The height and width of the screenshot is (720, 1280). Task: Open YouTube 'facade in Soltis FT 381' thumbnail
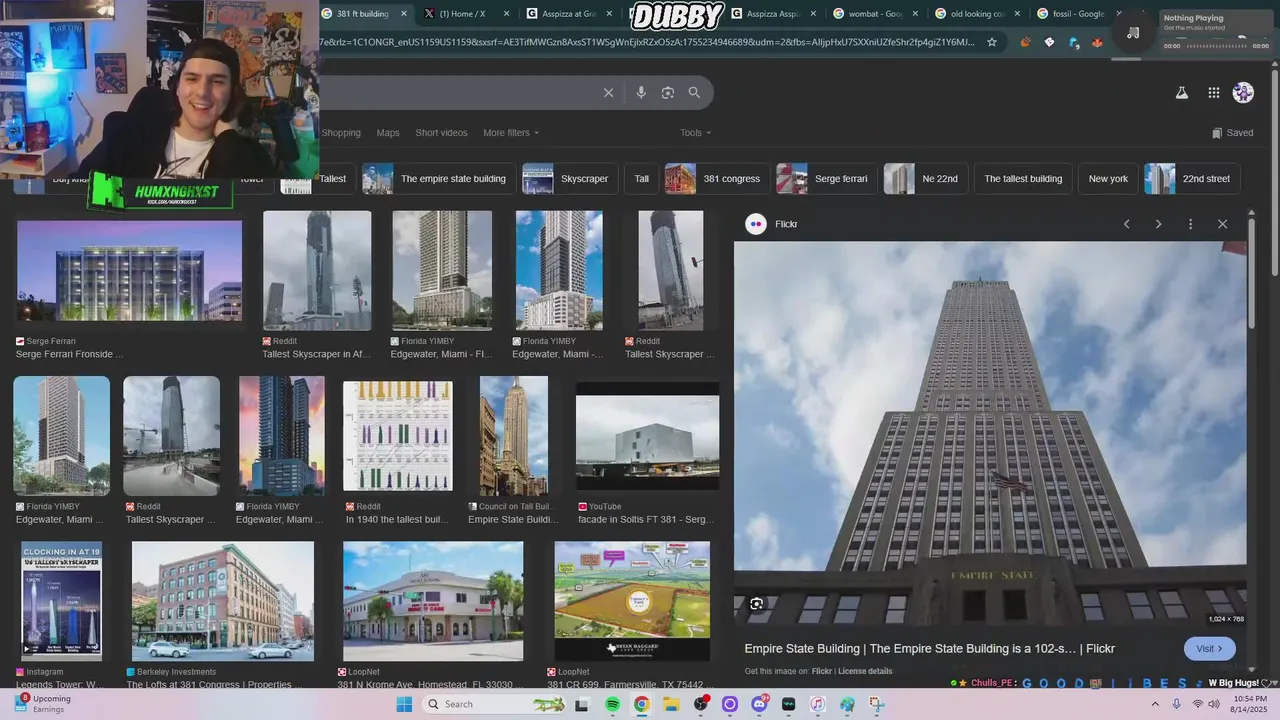647,436
